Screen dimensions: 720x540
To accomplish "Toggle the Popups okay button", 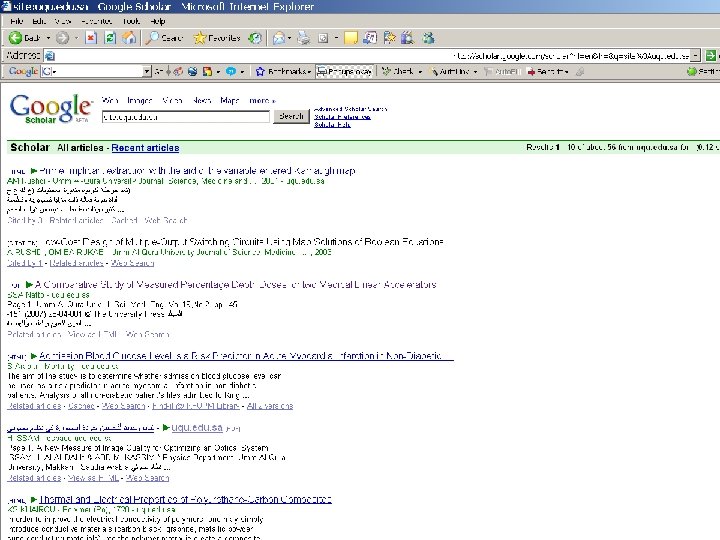I will [x=345, y=71].
